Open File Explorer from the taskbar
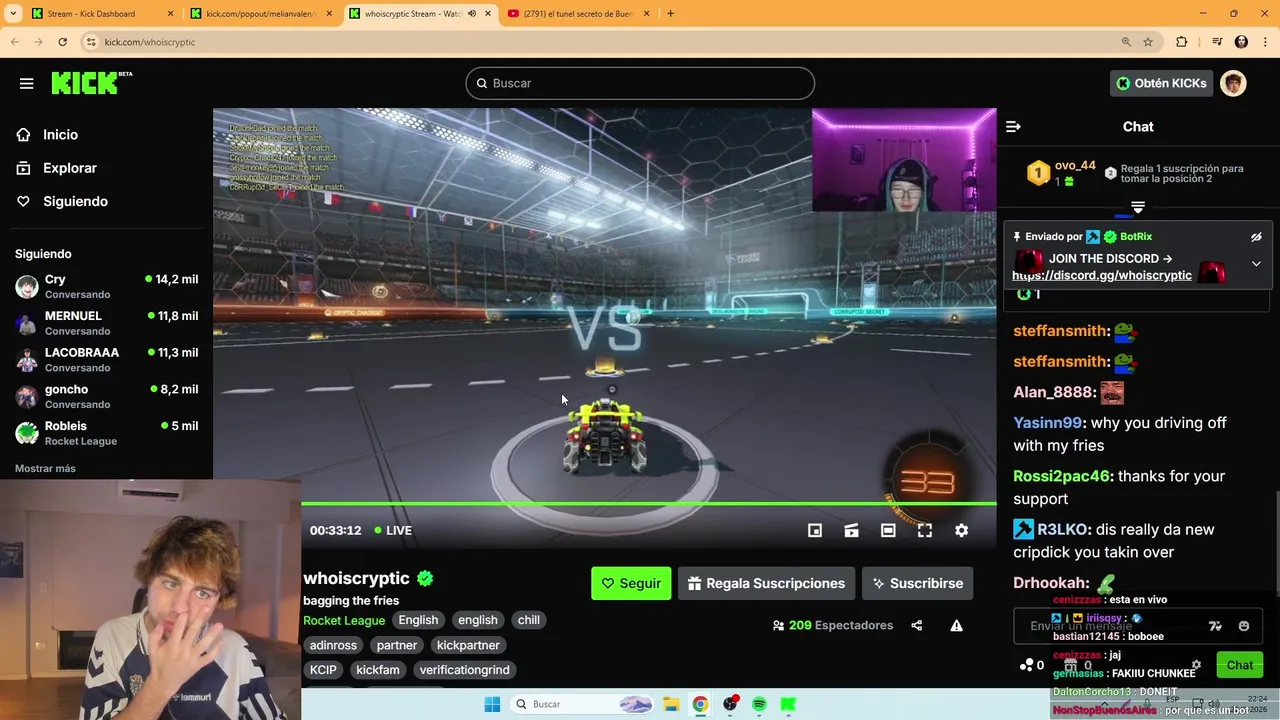 click(x=671, y=705)
